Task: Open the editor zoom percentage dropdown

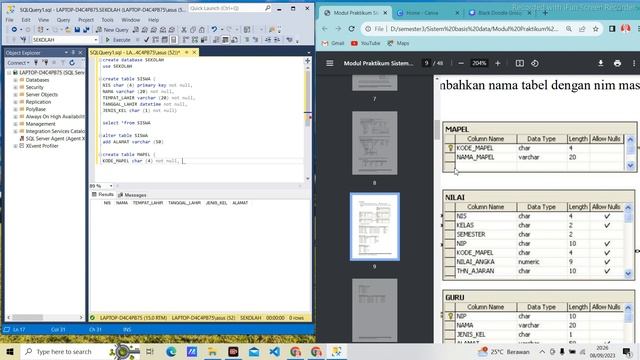Action: click(x=111, y=186)
